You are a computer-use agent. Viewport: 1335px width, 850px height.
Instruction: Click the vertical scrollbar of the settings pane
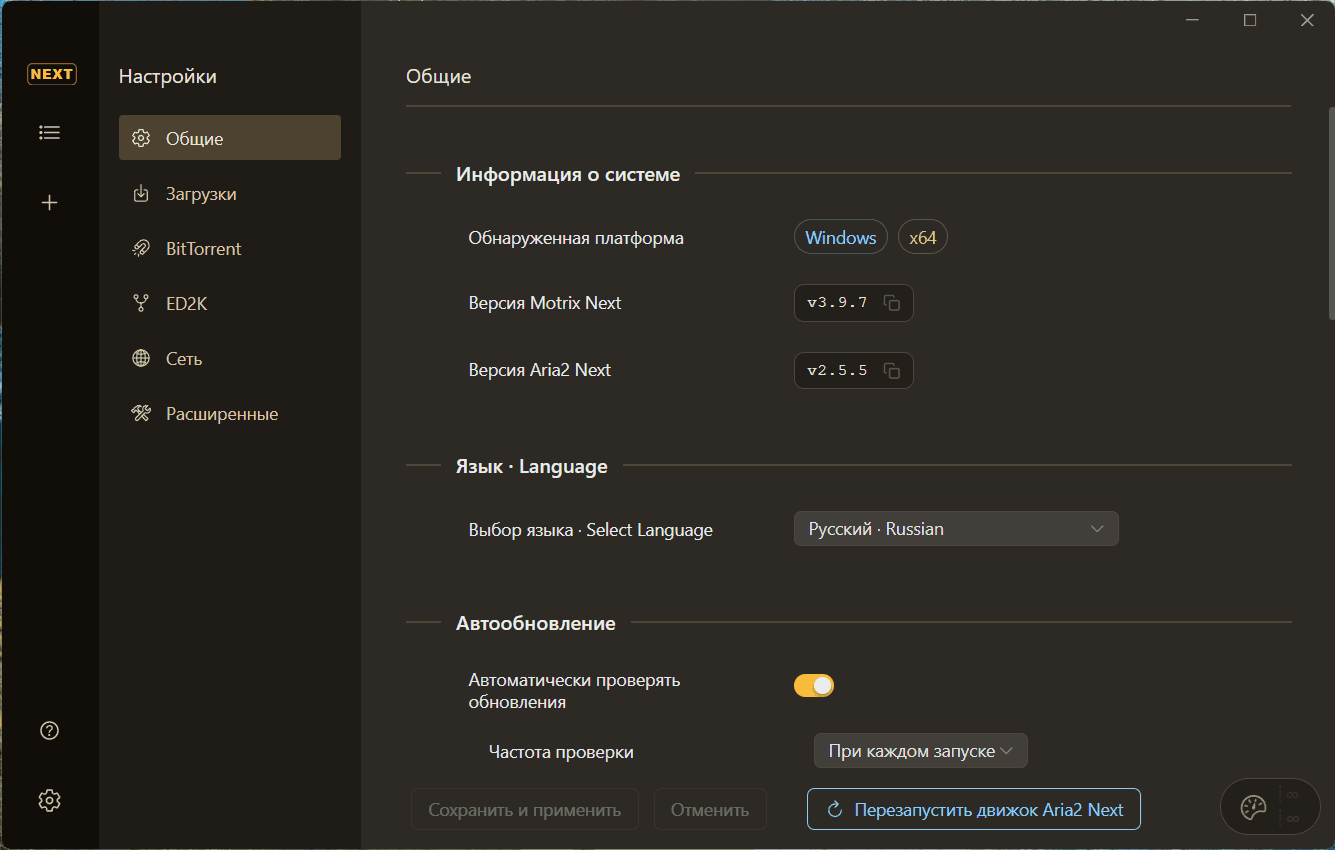1331,212
